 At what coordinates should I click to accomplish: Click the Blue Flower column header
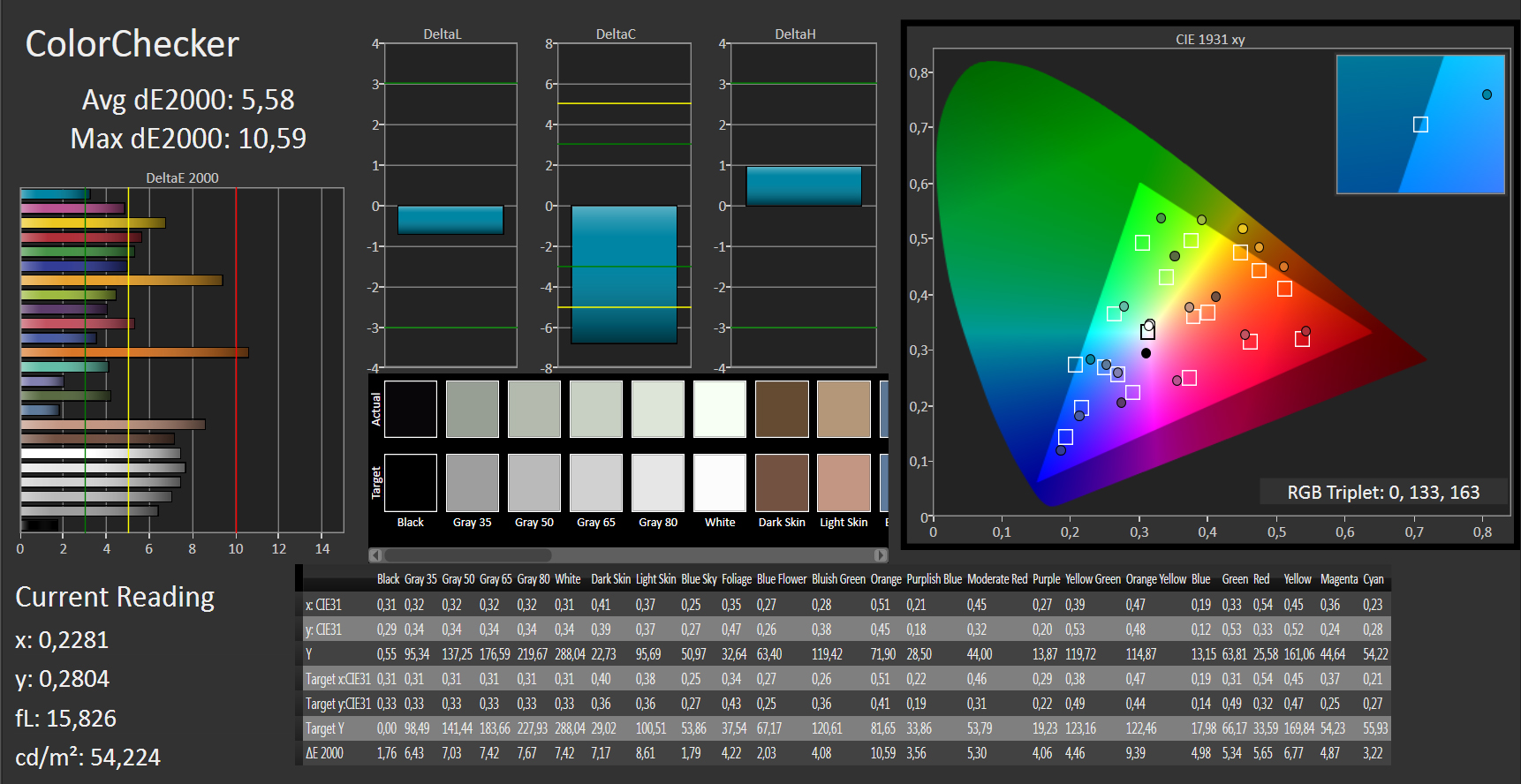[782, 579]
